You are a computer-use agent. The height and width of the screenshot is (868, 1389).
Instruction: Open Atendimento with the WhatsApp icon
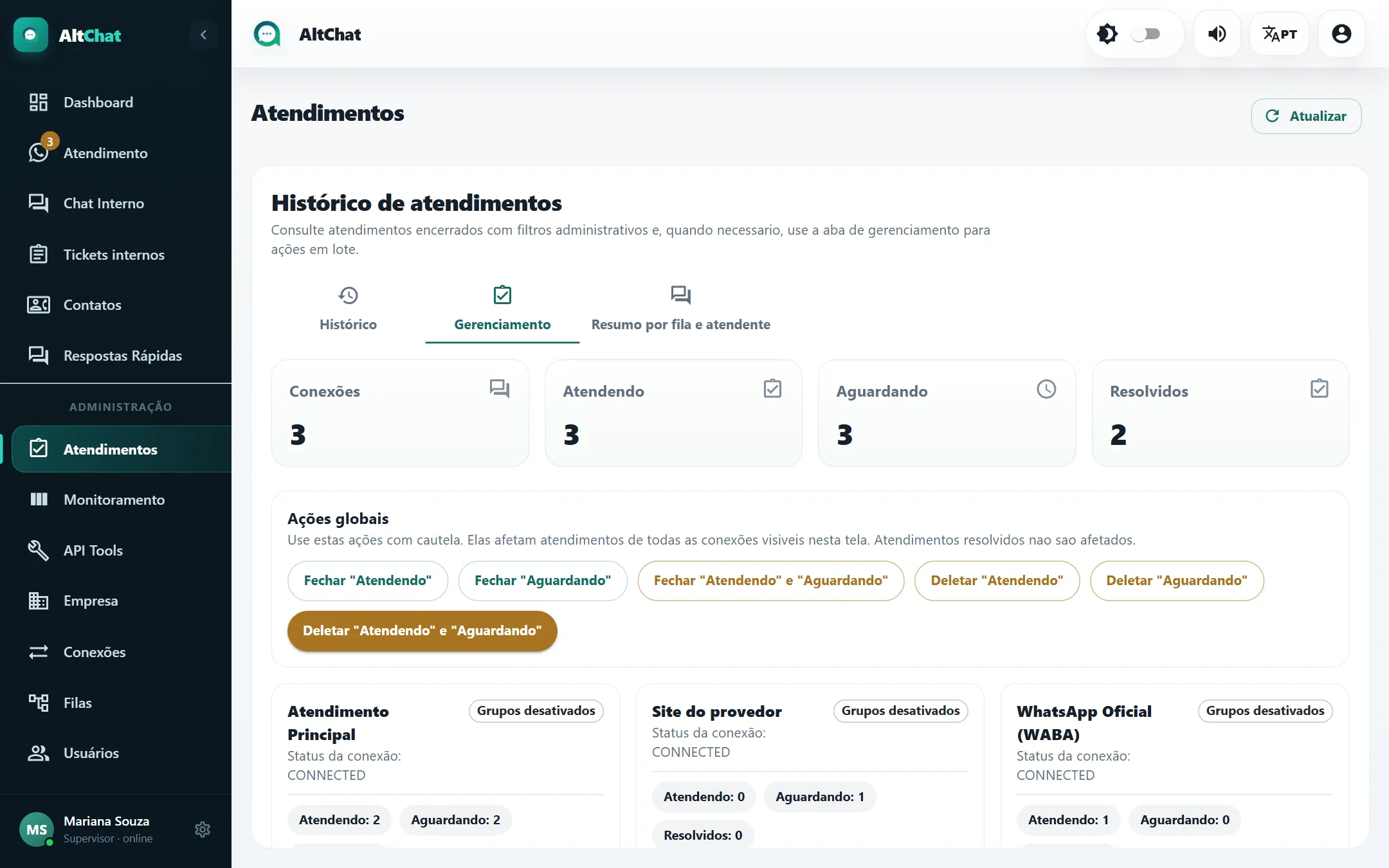(x=116, y=153)
